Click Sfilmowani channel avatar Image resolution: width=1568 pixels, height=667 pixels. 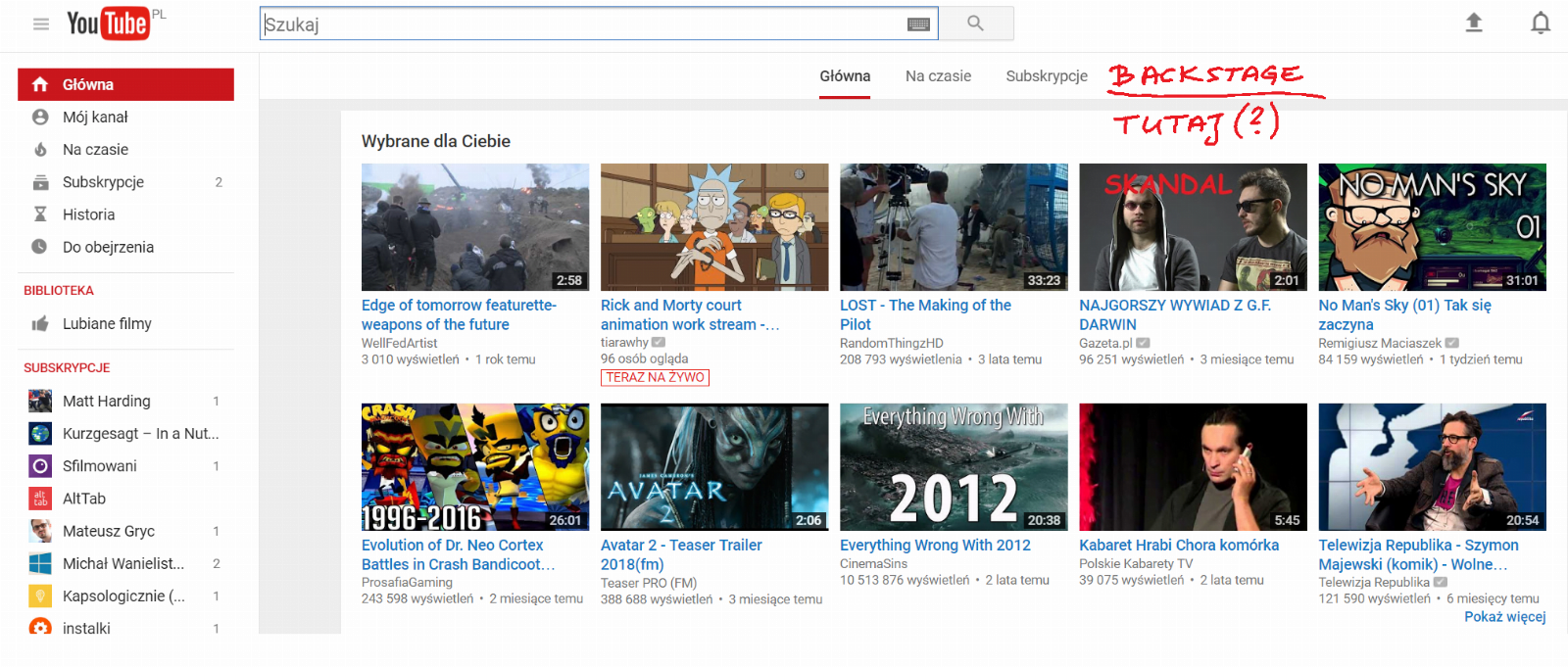[40, 466]
